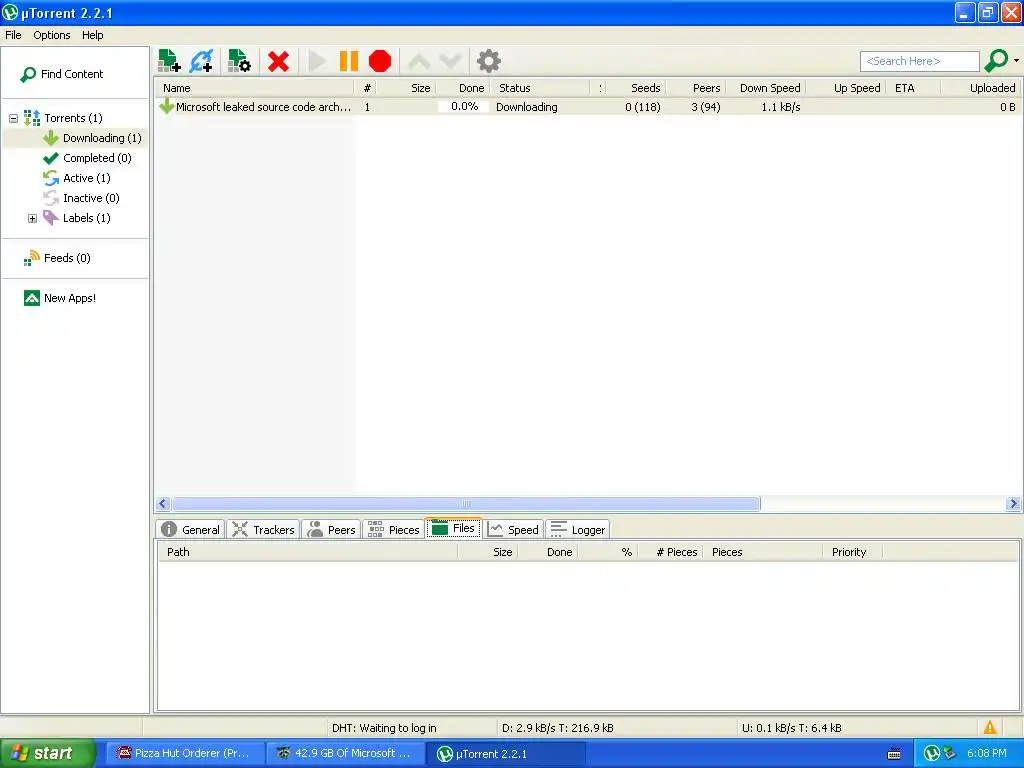Sort by the Uploaded column header
Image resolution: width=1024 pixels, height=768 pixels.
click(x=980, y=88)
